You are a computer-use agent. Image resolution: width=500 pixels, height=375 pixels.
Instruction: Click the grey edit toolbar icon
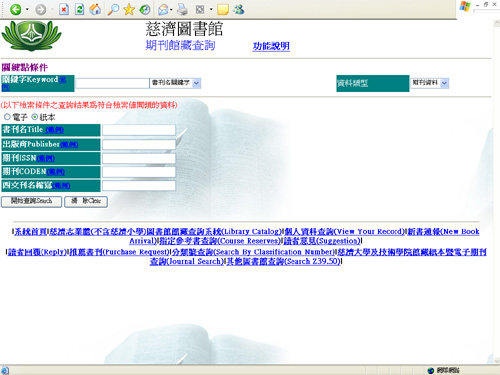click(x=200, y=9)
